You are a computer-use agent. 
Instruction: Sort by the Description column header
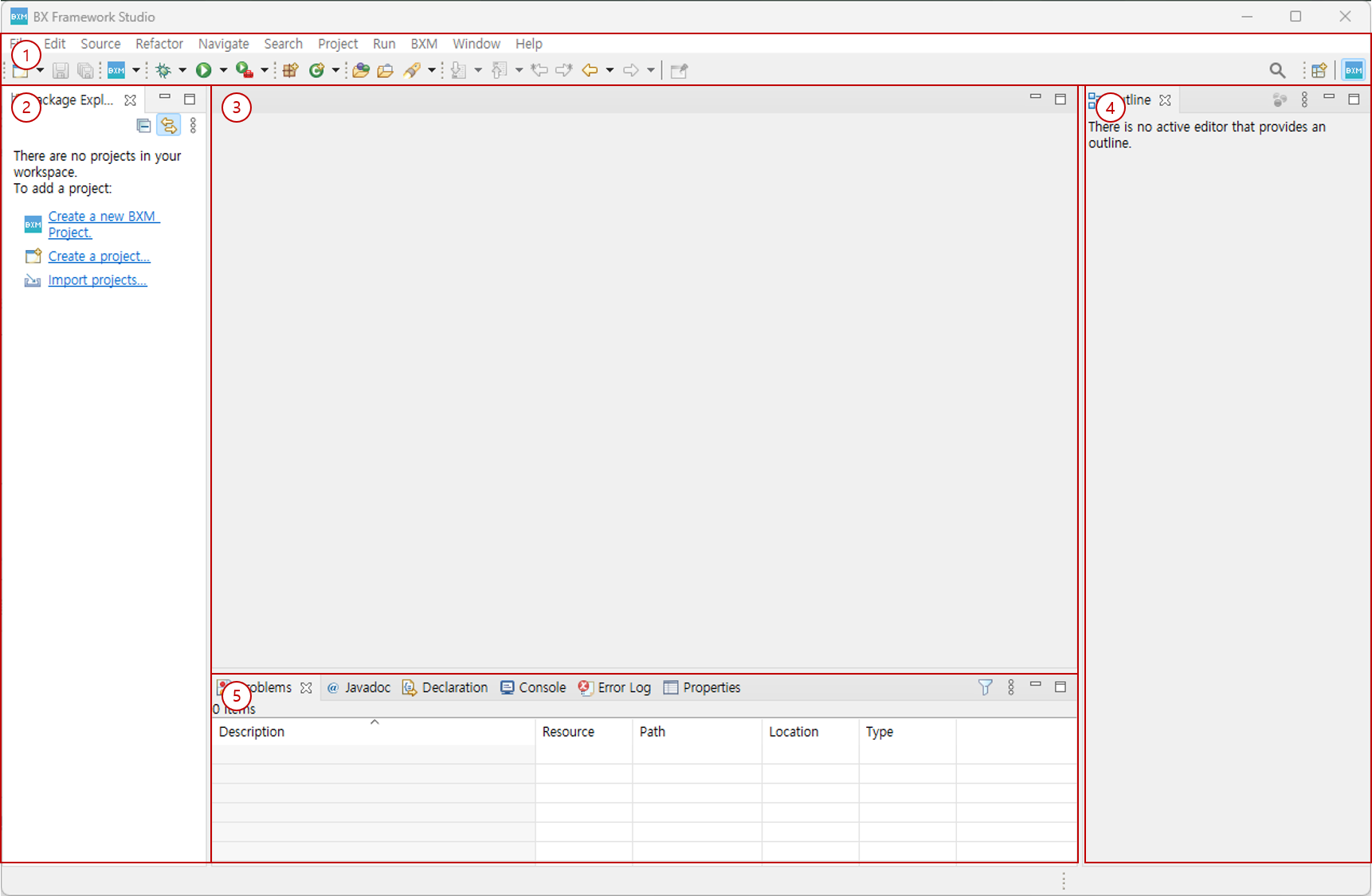252,732
